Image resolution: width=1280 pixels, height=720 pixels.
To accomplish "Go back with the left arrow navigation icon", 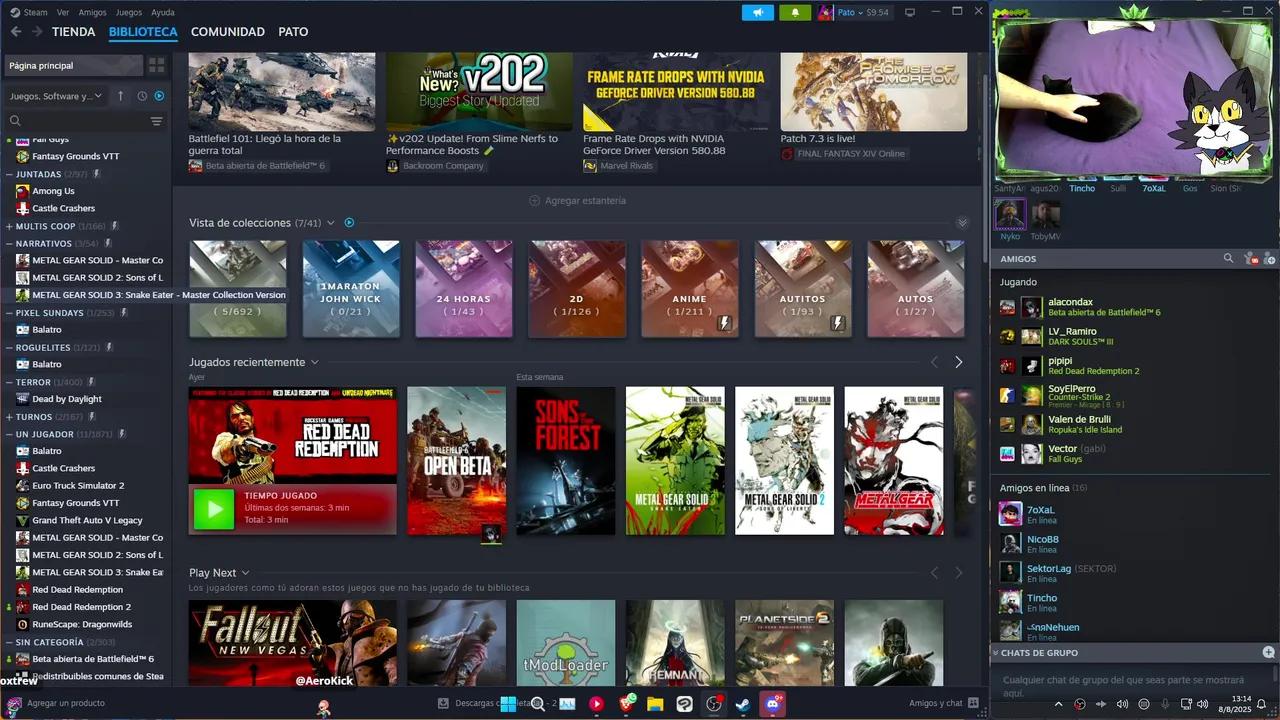I will click(x=16, y=32).
